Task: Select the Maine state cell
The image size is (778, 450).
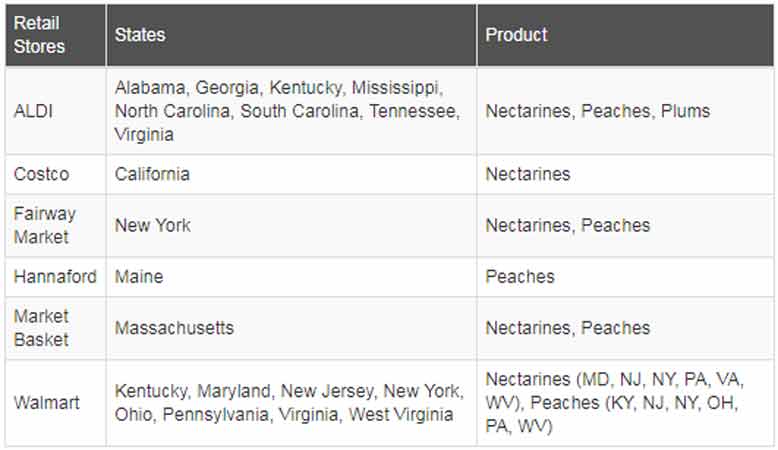Action: 291,276
